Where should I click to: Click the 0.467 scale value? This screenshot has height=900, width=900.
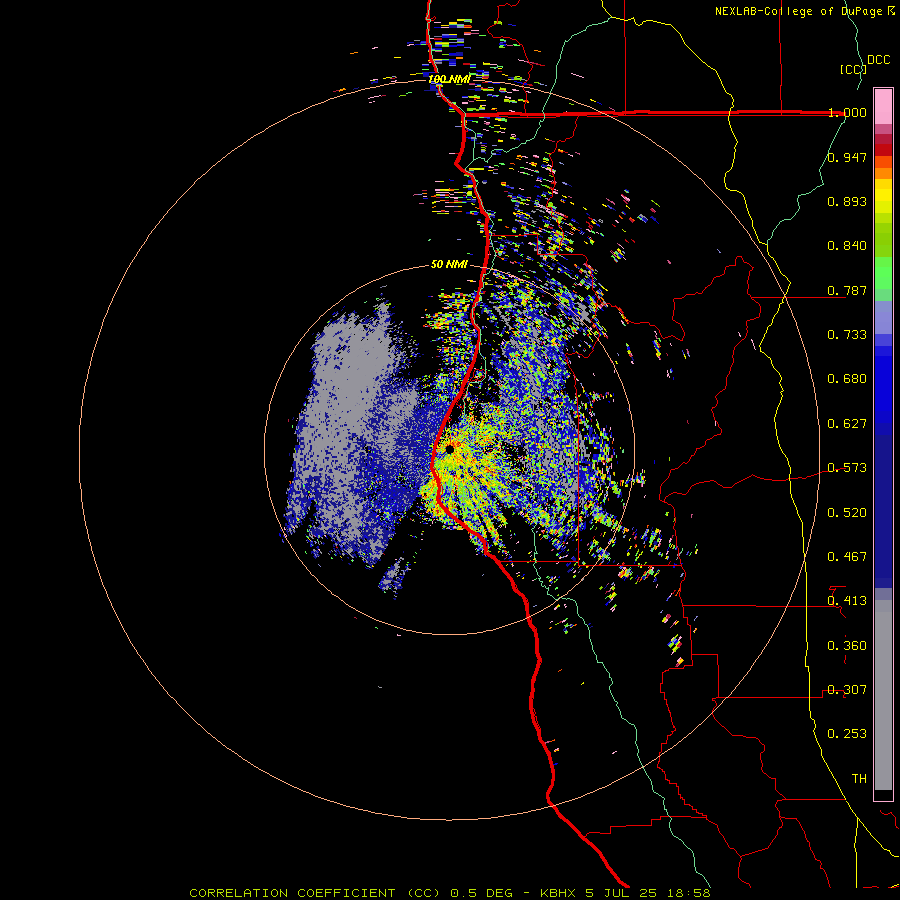(847, 557)
